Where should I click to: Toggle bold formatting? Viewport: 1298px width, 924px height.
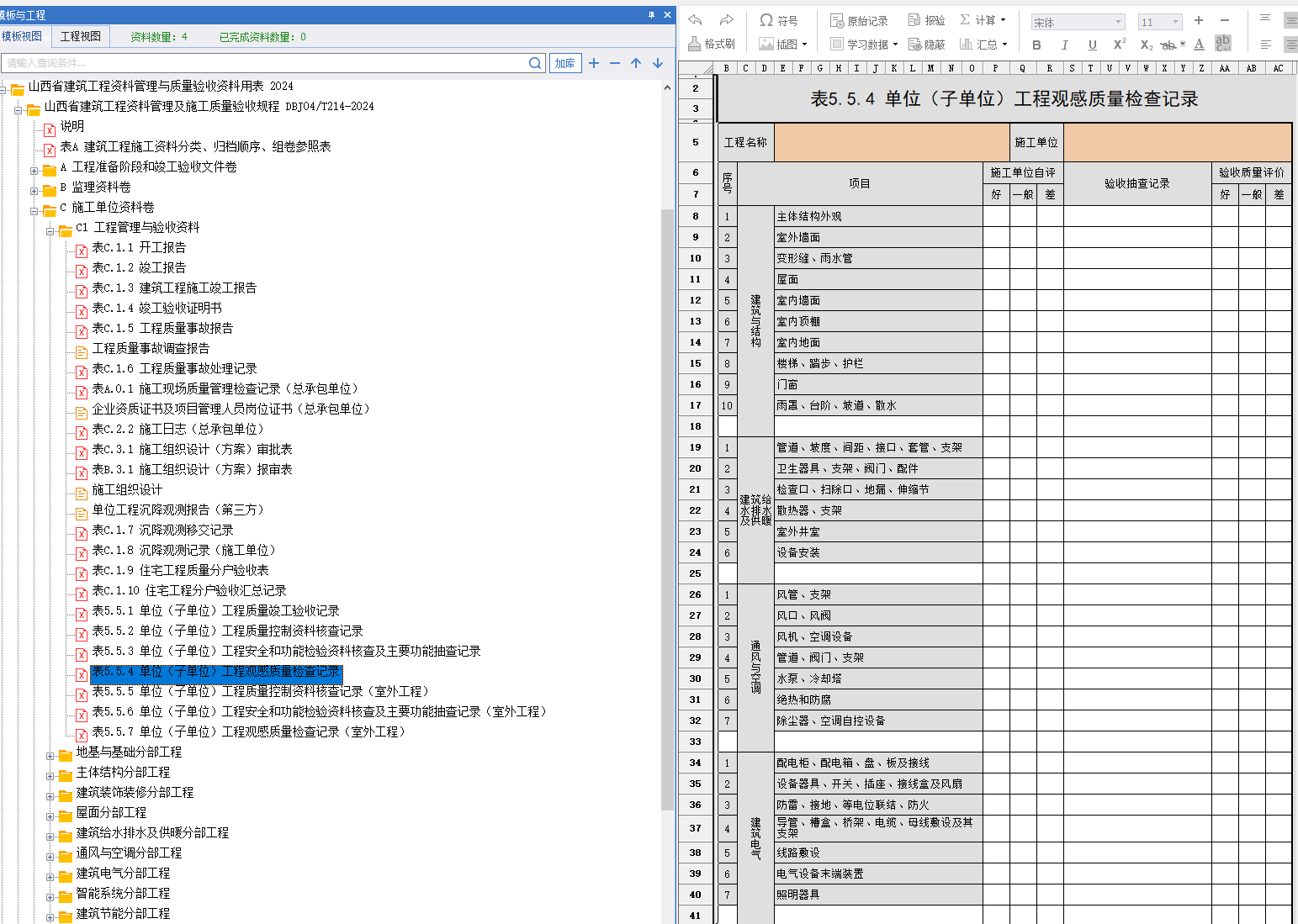pos(1036,45)
